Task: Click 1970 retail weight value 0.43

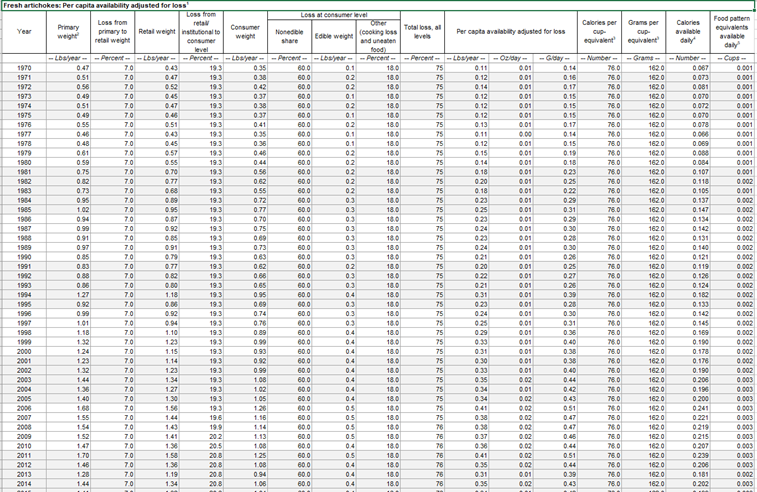Action: [157, 68]
